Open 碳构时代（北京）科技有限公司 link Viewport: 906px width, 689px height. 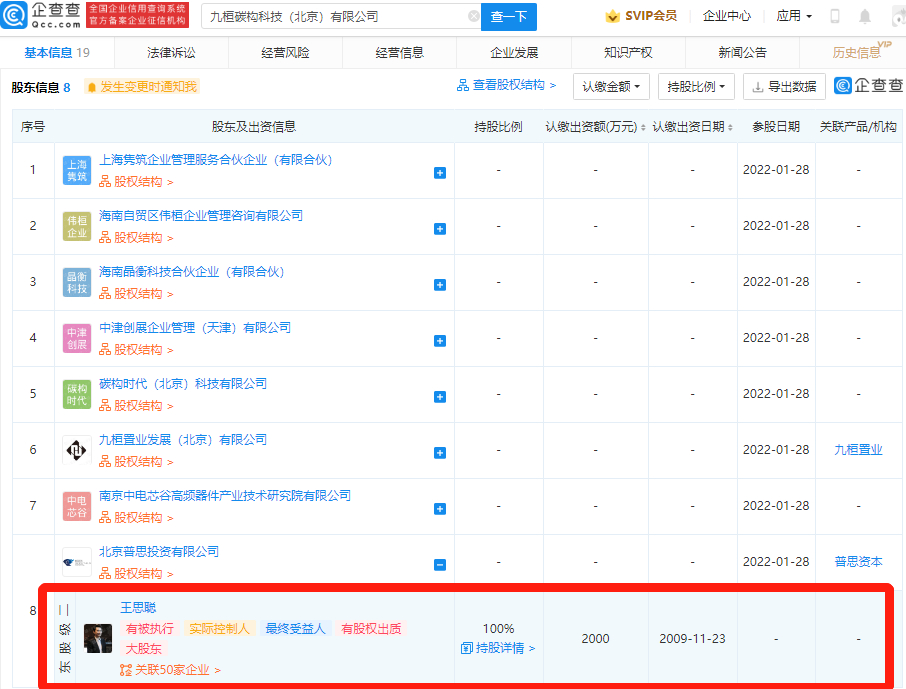(183, 384)
